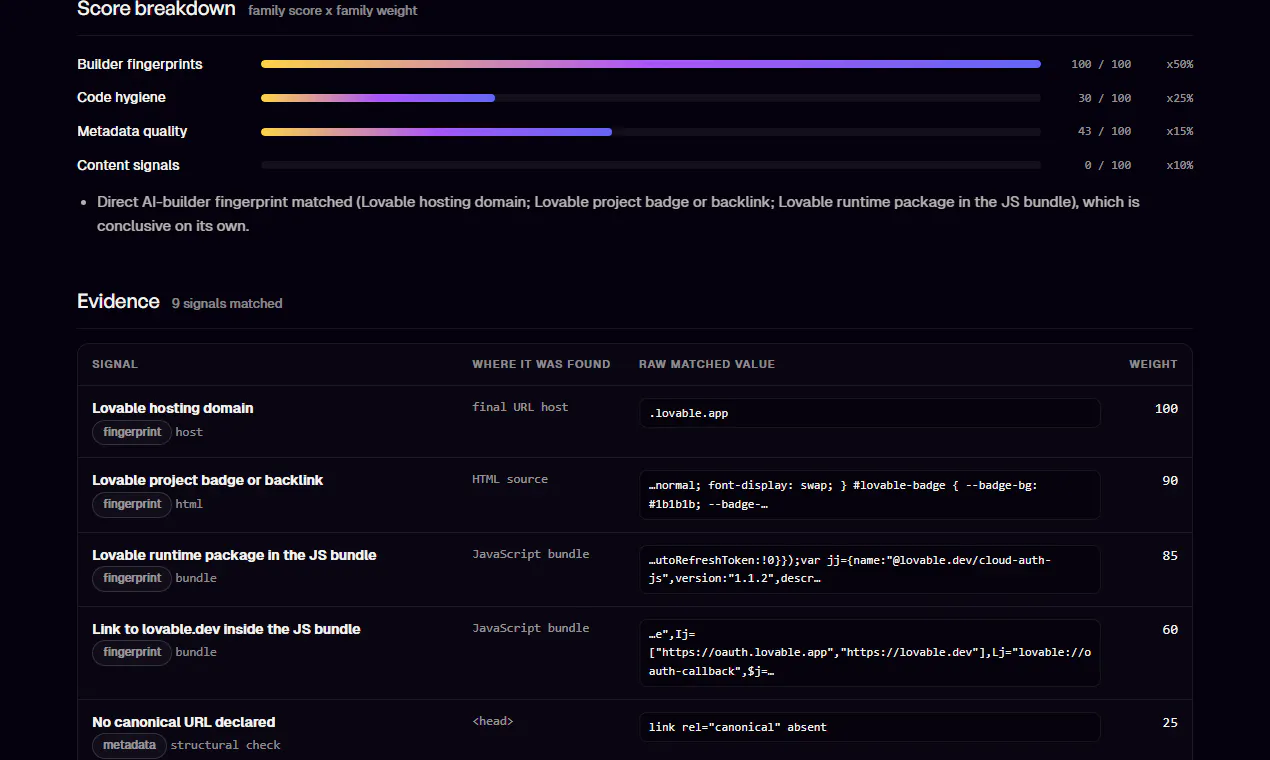Click the oauth.lovable.app matched value box

870,653
